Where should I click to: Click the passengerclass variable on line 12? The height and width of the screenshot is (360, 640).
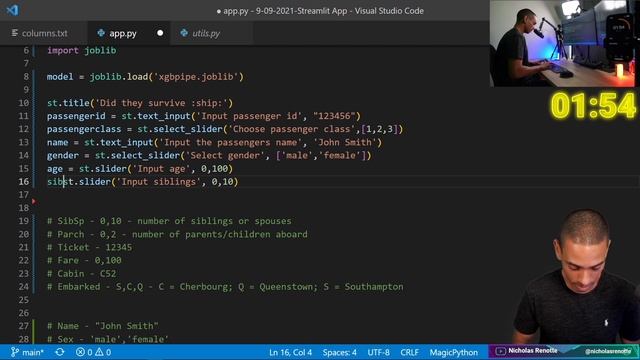coord(84,129)
